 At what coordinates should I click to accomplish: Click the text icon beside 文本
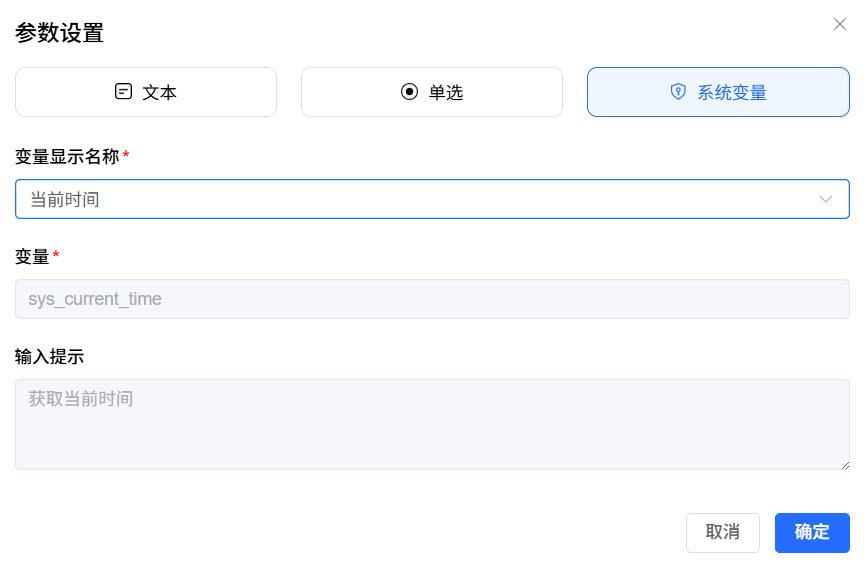[x=124, y=92]
